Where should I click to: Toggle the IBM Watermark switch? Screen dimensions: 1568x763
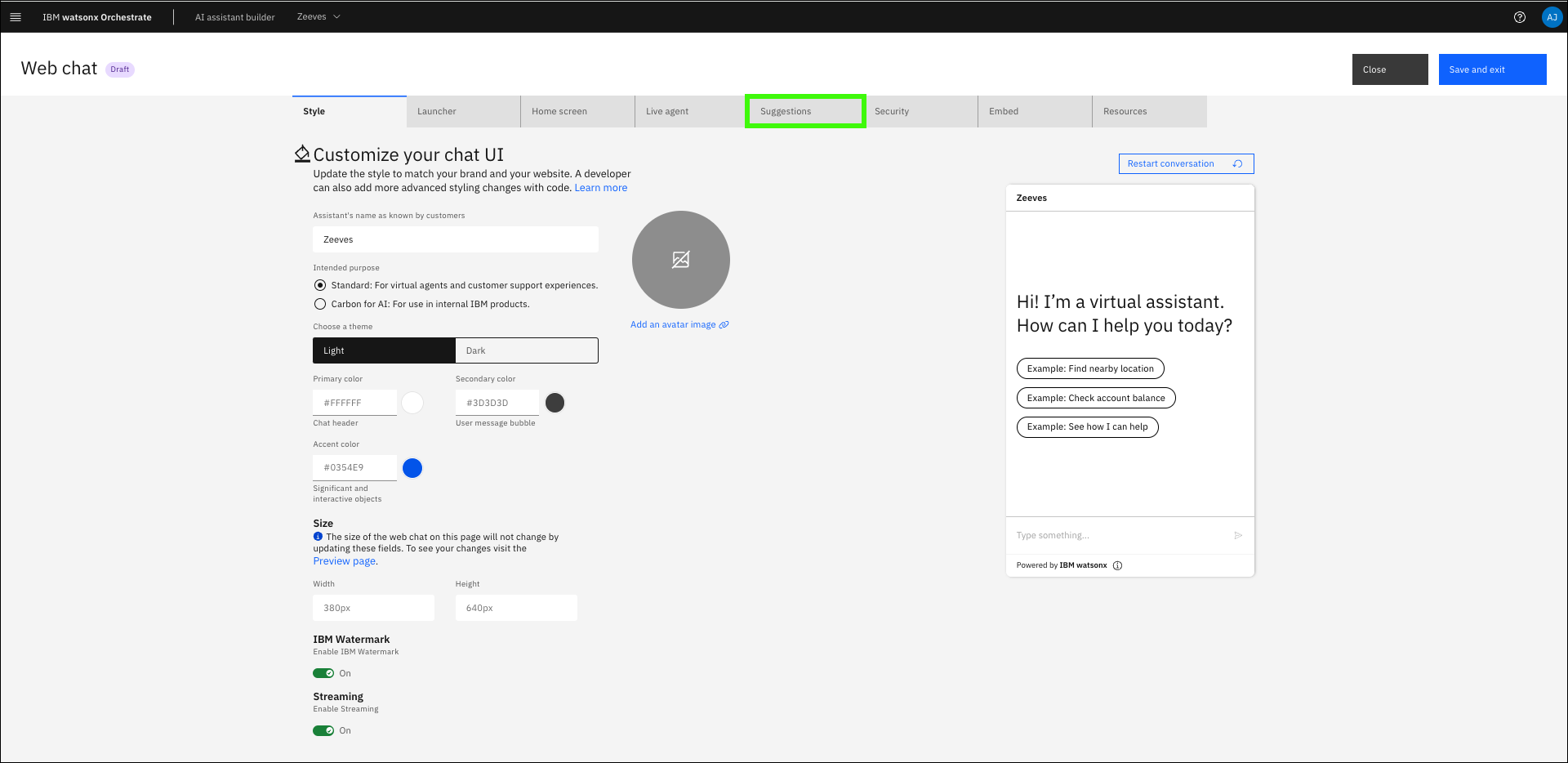[323, 673]
